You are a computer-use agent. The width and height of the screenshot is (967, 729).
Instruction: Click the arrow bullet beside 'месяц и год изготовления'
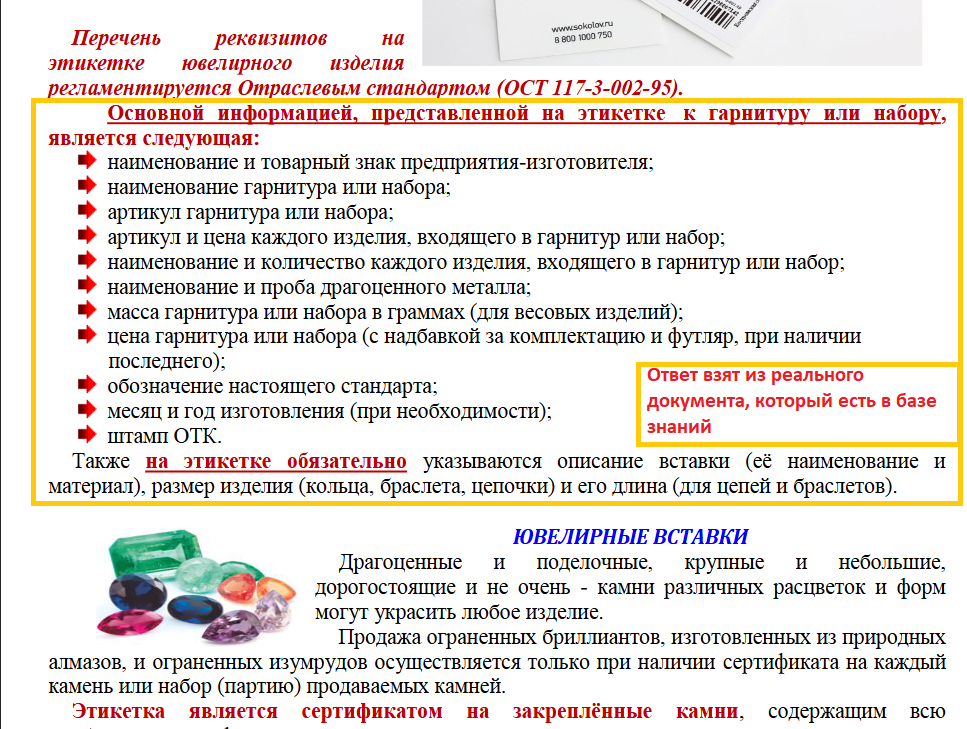coord(87,410)
